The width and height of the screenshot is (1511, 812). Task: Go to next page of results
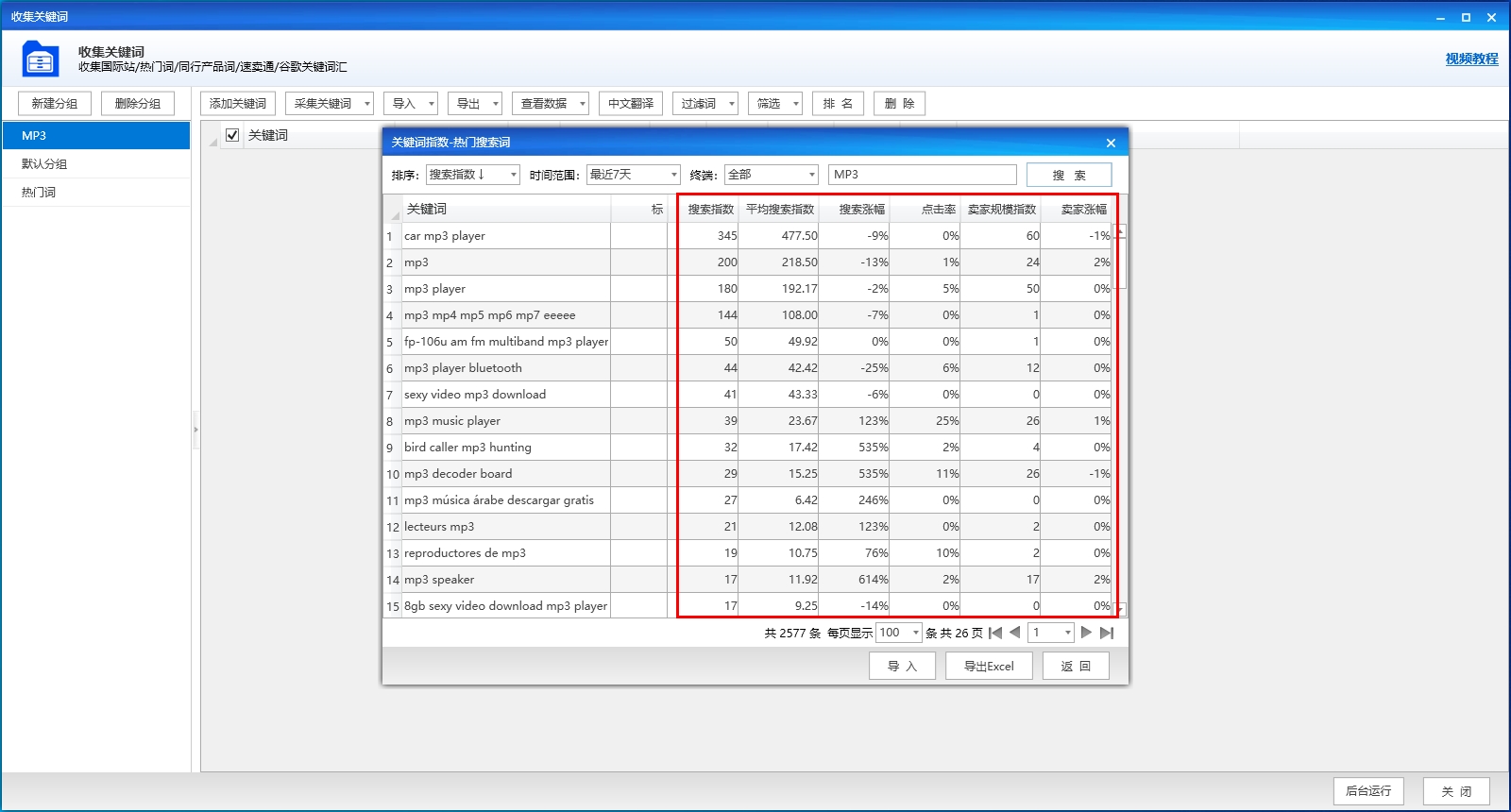(x=1086, y=633)
